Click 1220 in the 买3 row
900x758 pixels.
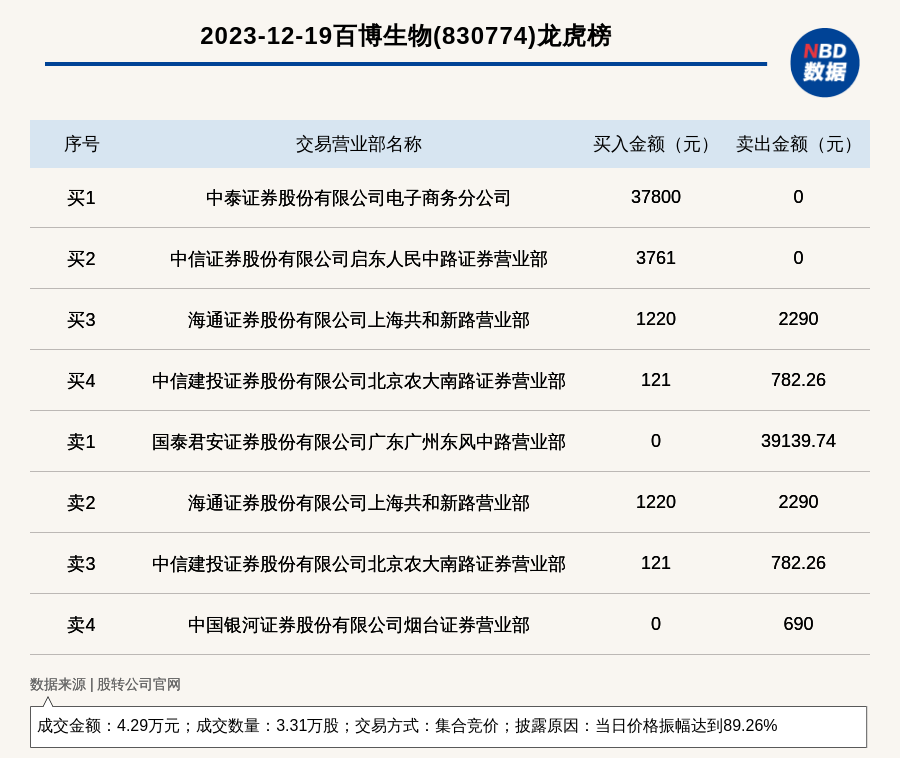pos(655,318)
